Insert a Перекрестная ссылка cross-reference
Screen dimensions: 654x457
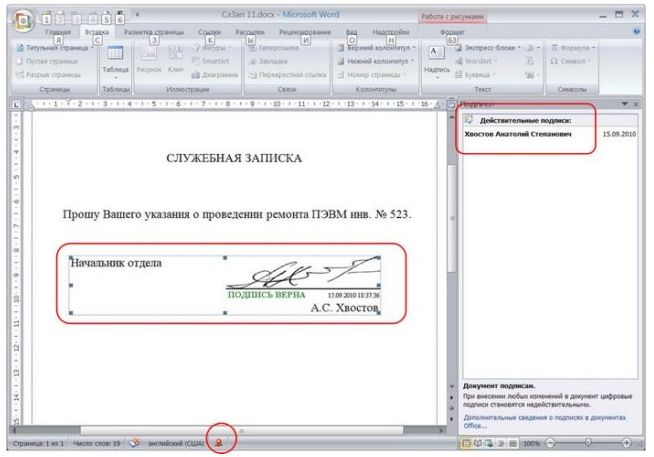[287, 75]
